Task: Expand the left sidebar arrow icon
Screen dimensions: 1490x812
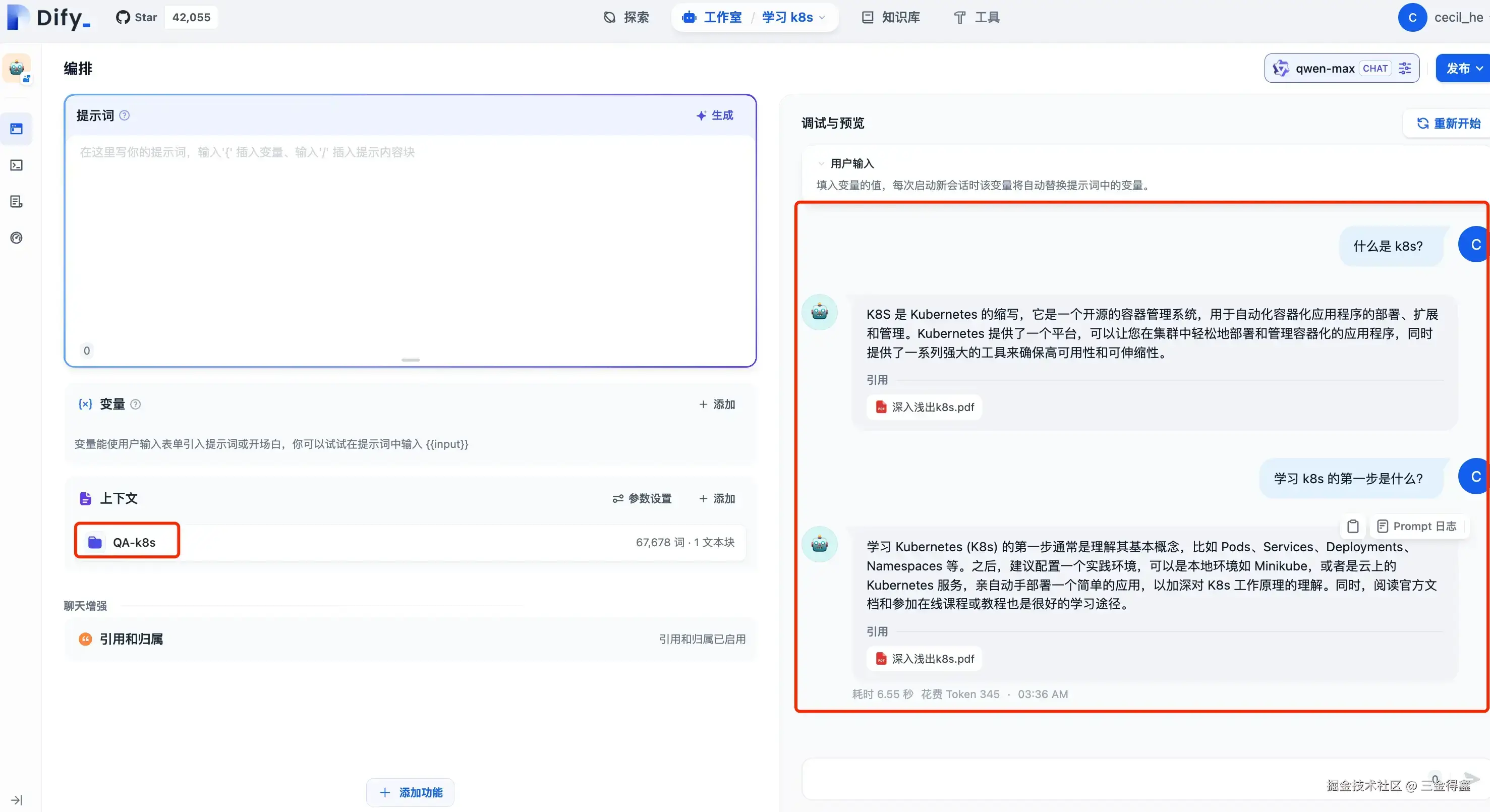Action: pos(16,800)
